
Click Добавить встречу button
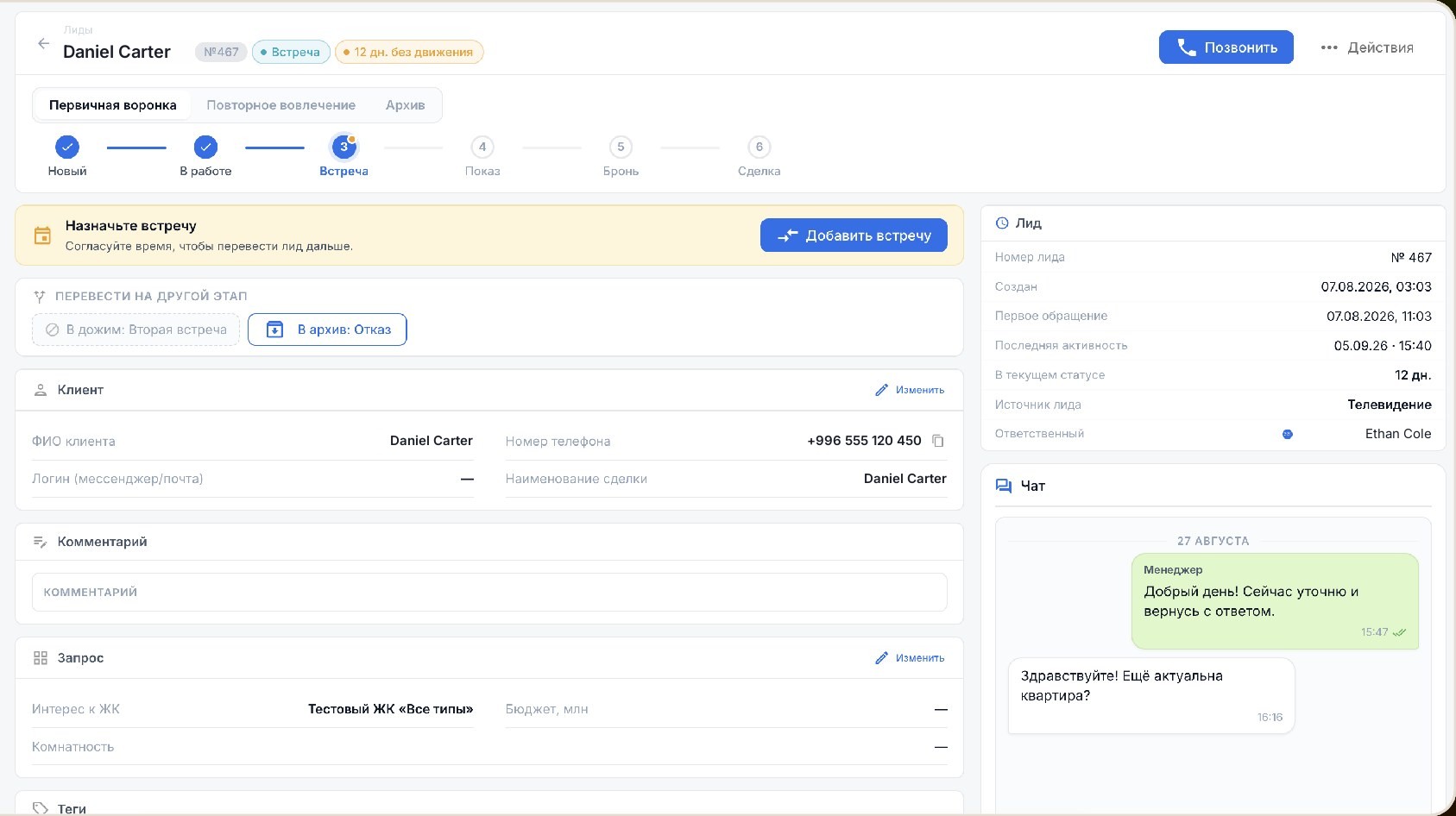(x=854, y=235)
